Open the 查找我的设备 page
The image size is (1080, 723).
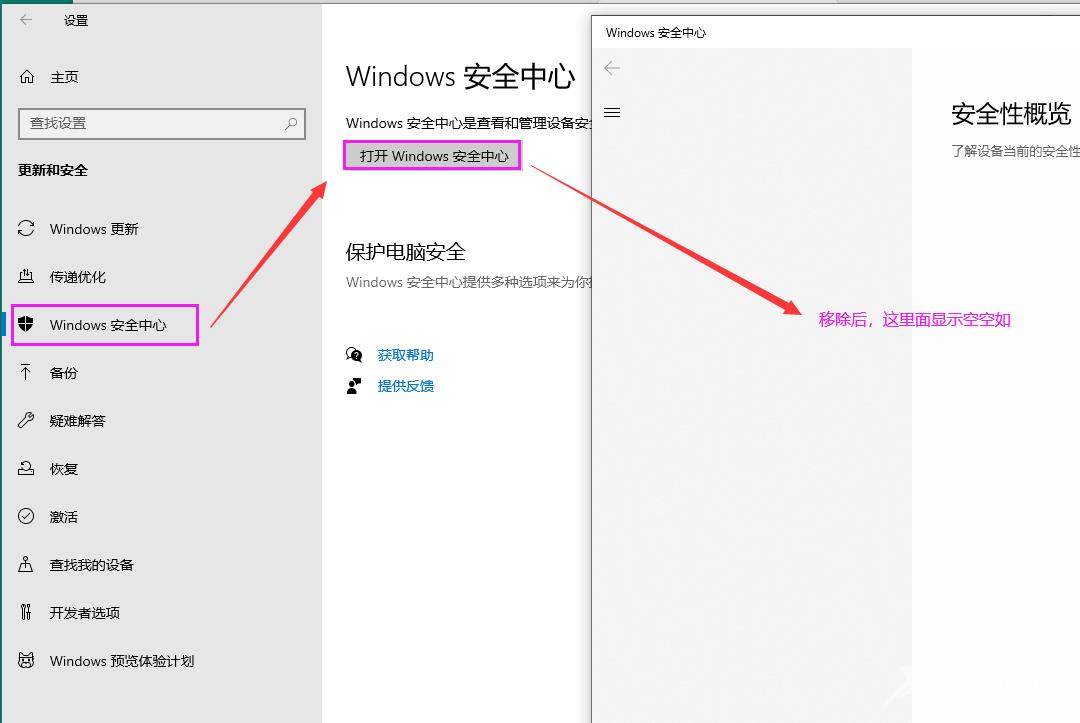point(92,565)
